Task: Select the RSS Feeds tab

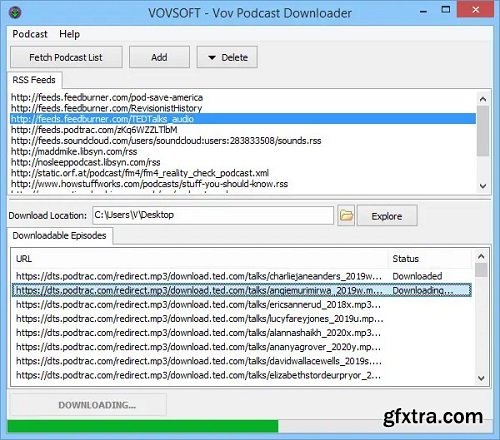Action: point(34,80)
